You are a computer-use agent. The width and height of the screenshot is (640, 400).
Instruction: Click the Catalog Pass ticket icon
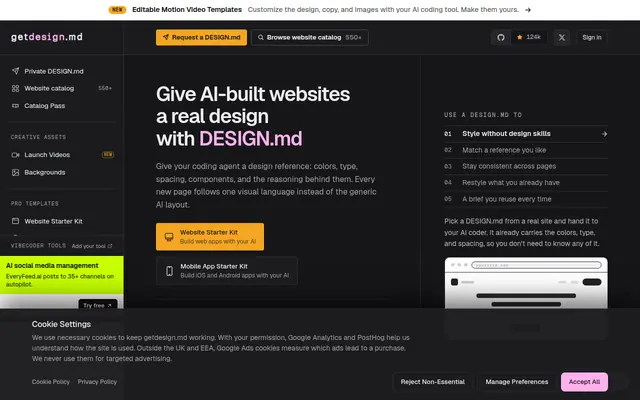[16, 106]
